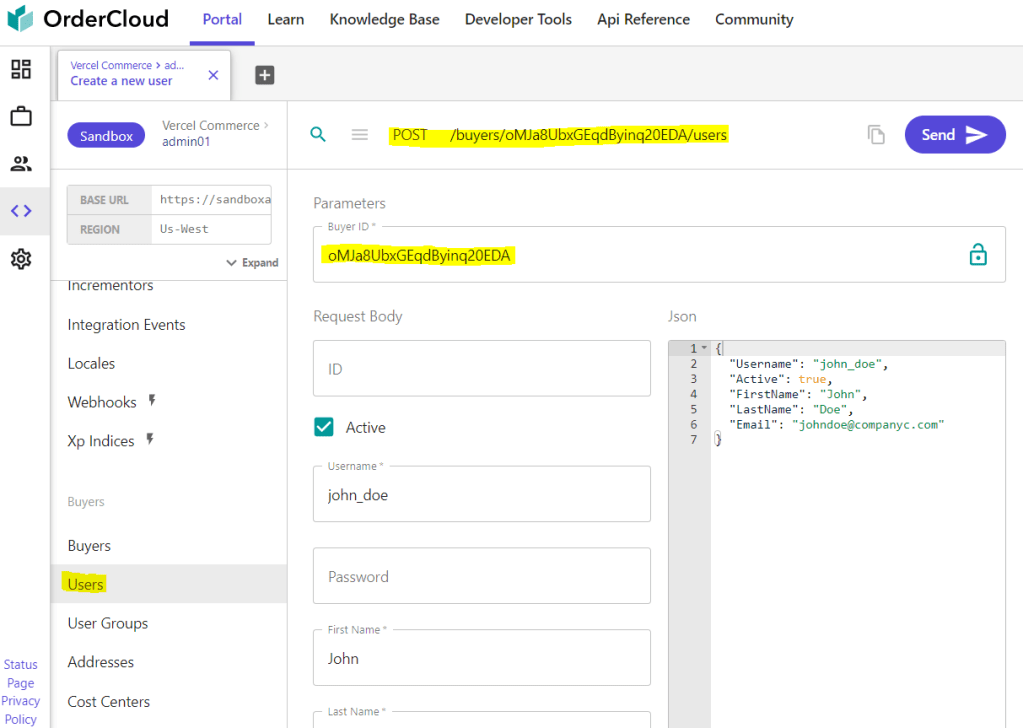Close the Create a new user tab

tap(213, 75)
